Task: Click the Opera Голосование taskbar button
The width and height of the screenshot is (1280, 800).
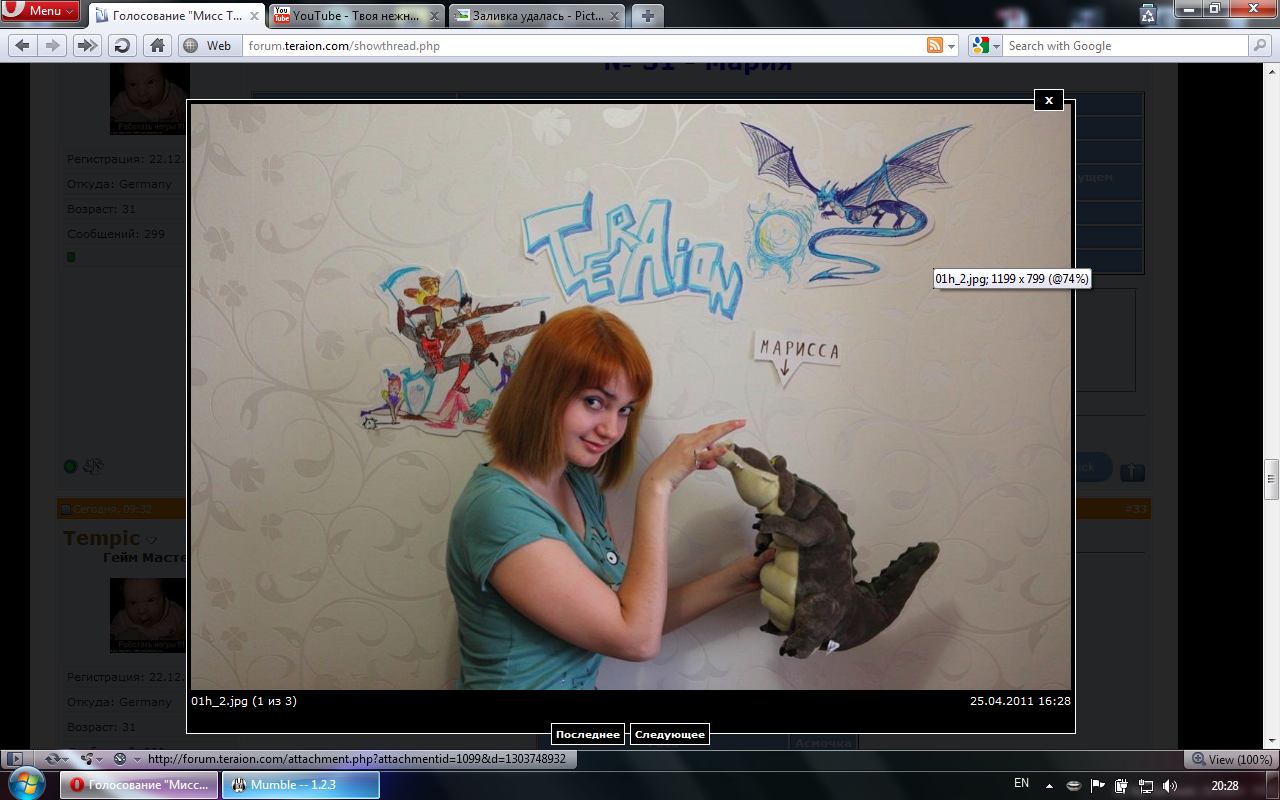Action: (x=139, y=785)
